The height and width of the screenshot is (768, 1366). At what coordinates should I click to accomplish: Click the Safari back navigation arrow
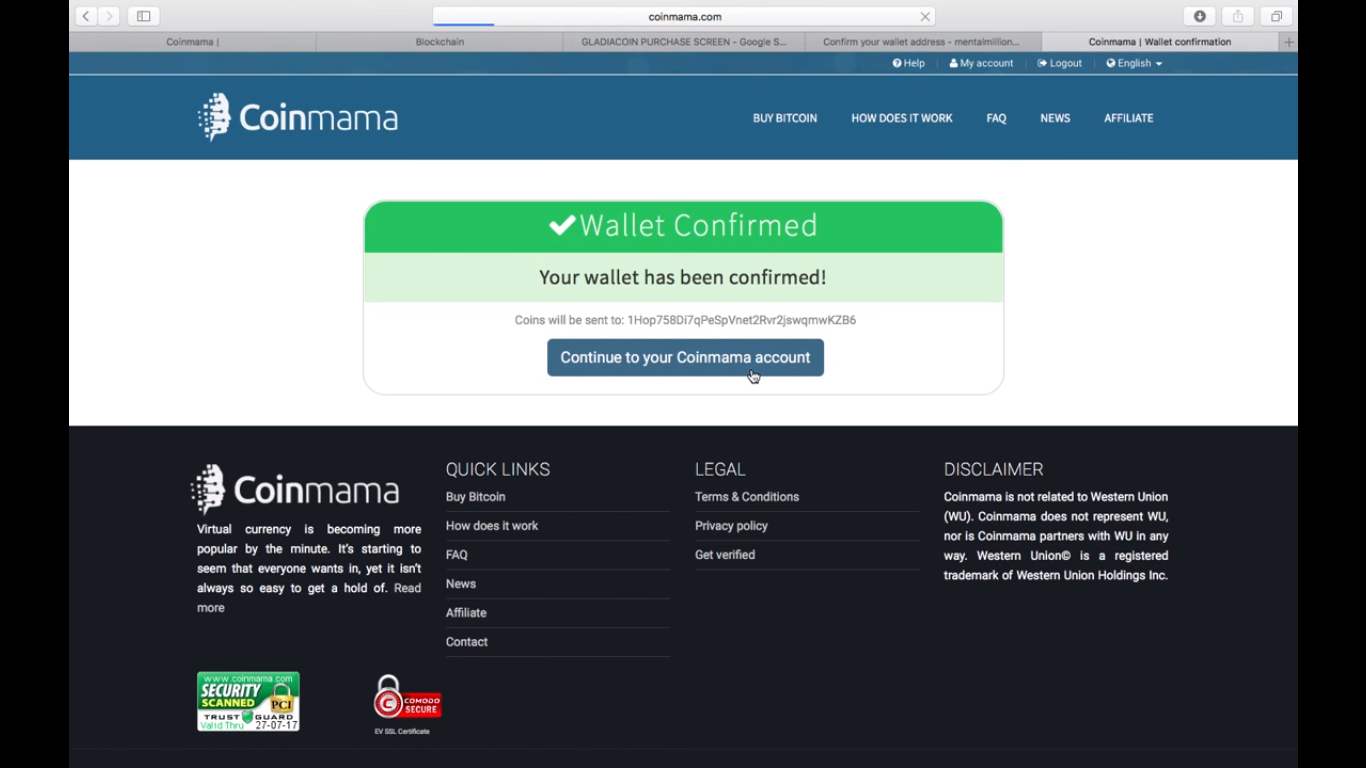coord(86,16)
